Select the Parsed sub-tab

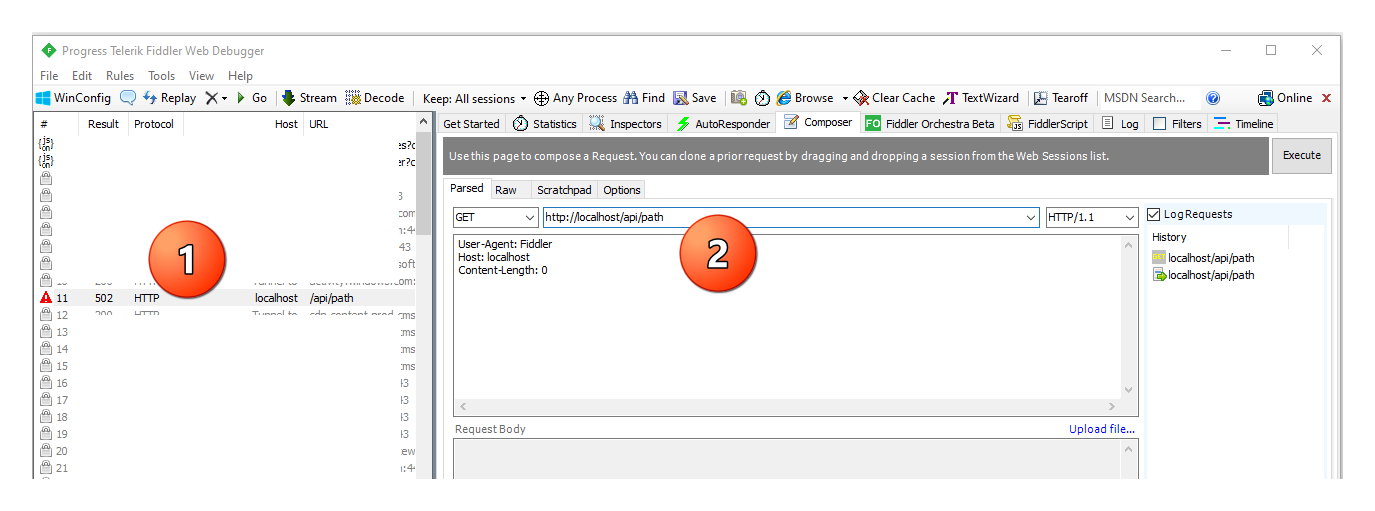[466, 188]
